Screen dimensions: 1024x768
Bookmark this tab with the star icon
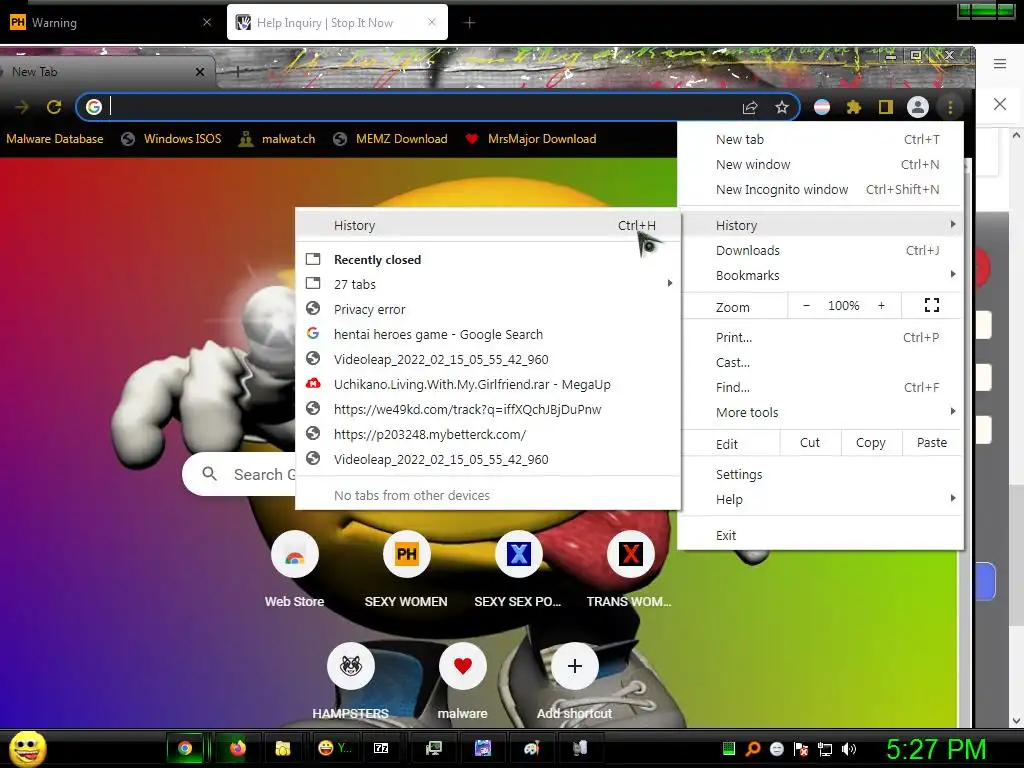[782, 108]
